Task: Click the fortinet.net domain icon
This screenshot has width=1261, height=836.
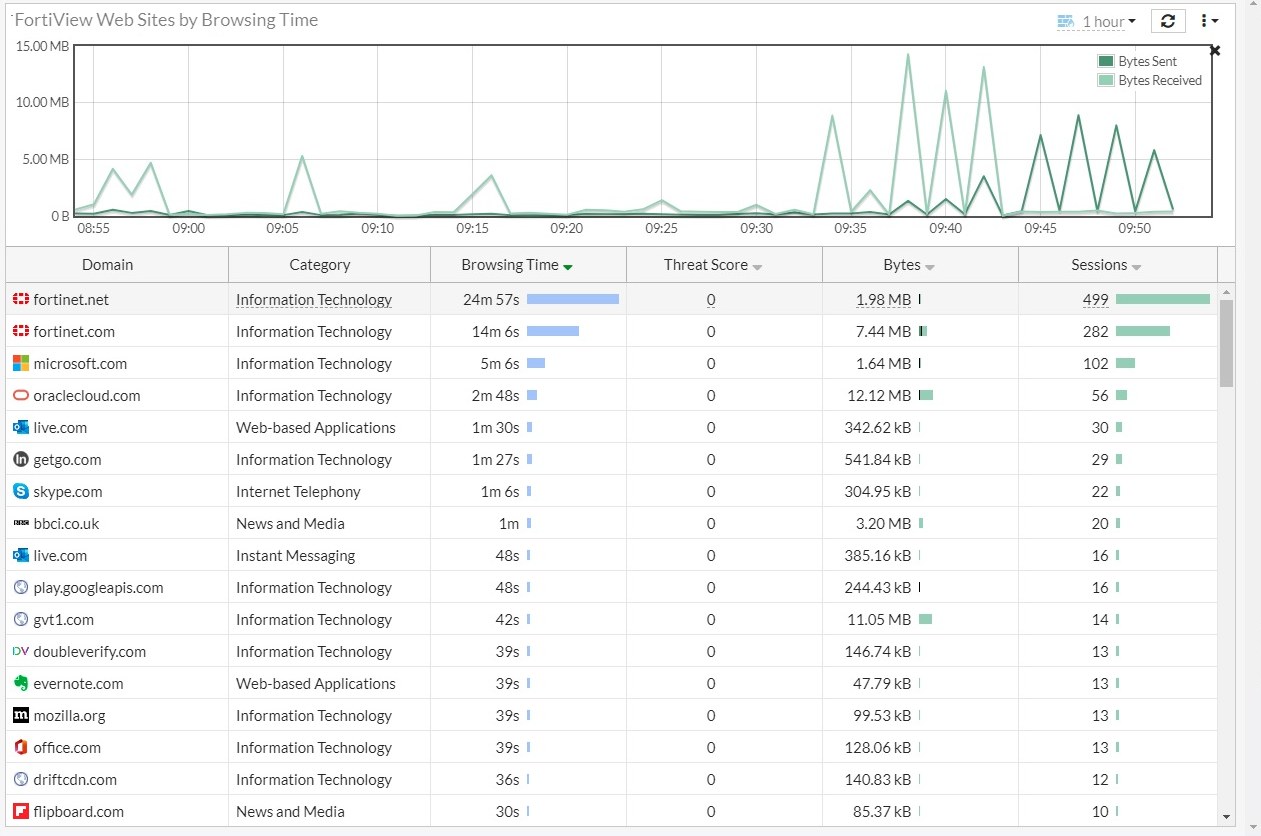Action: 20,300
